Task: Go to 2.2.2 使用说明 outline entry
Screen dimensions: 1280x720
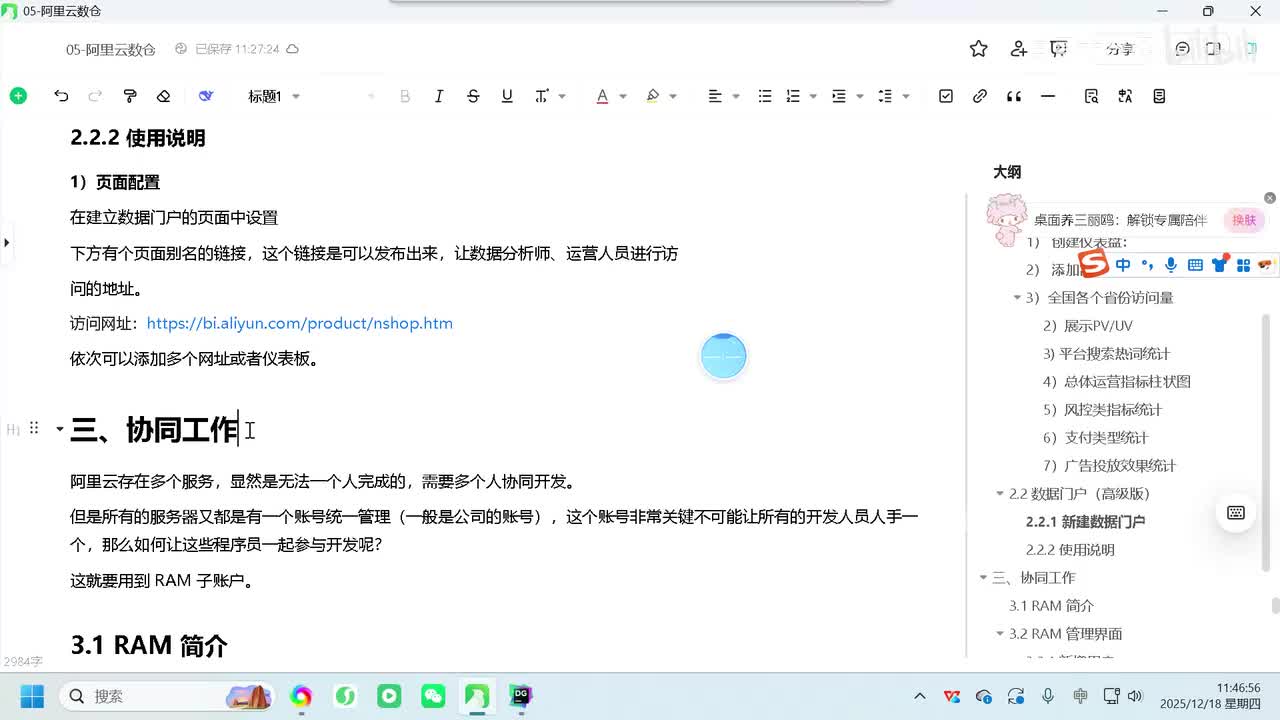Action: coord(1070,550)
